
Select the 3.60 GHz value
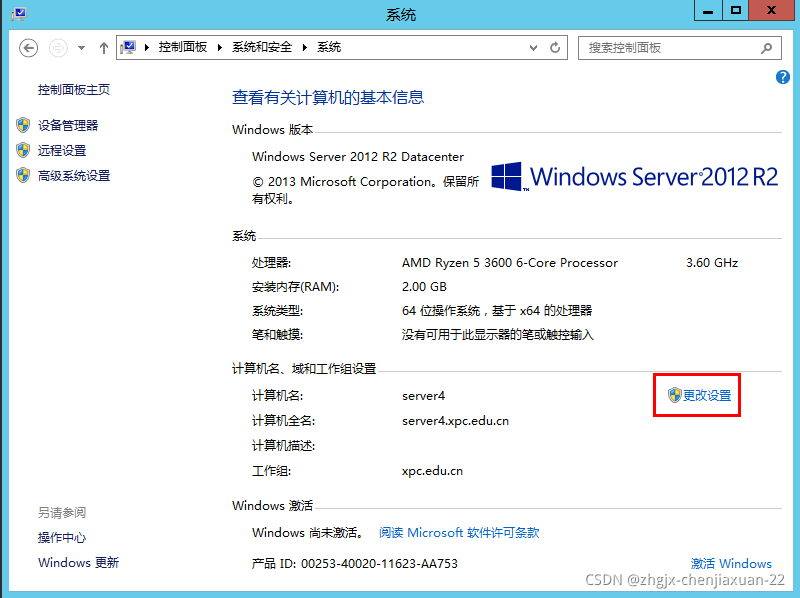(712, 263)
